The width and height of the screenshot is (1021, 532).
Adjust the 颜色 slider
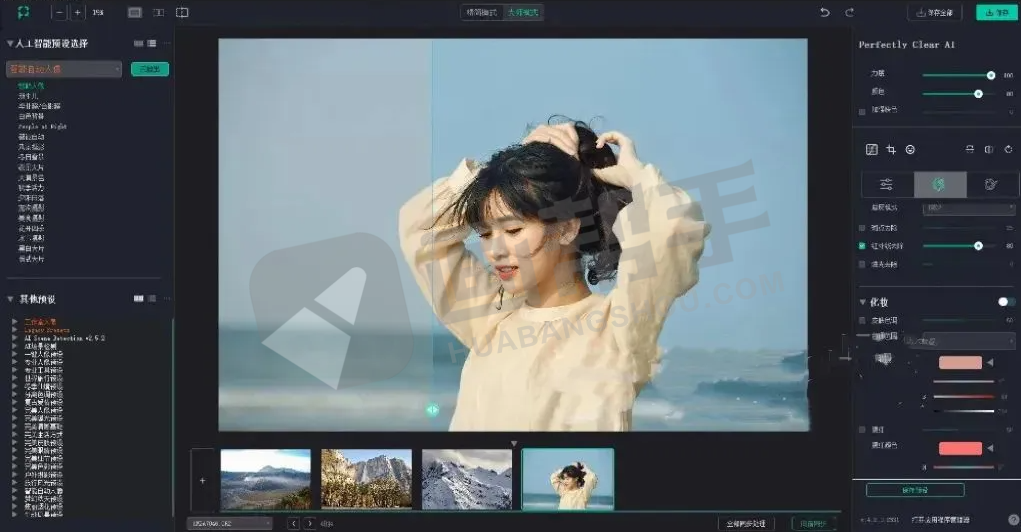[x=958, y=94]
